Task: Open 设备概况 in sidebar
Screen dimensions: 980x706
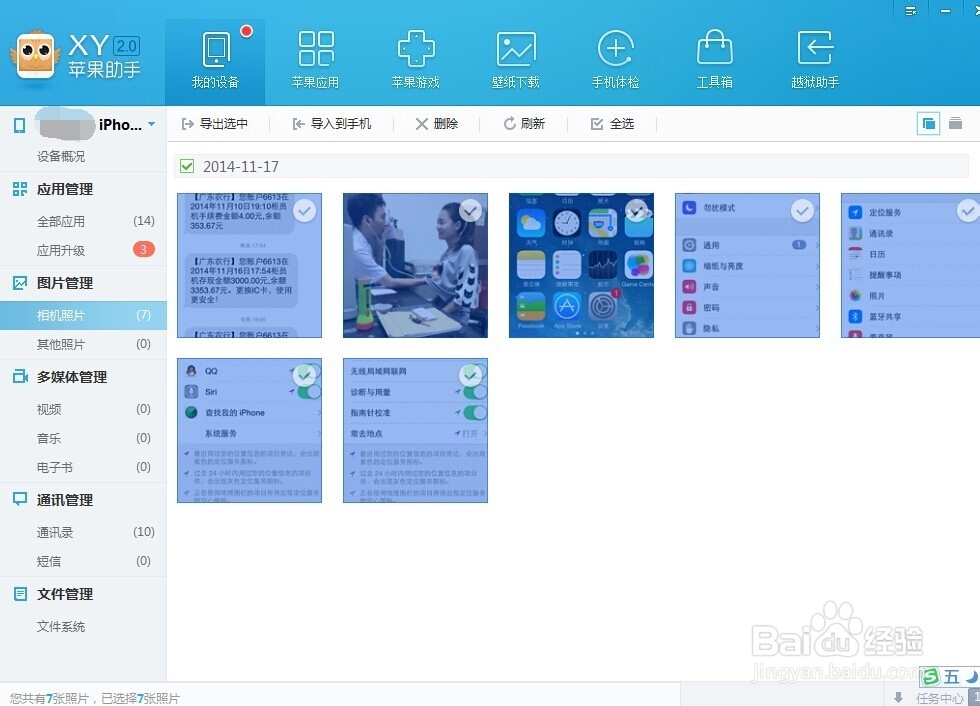Action: 61,156
